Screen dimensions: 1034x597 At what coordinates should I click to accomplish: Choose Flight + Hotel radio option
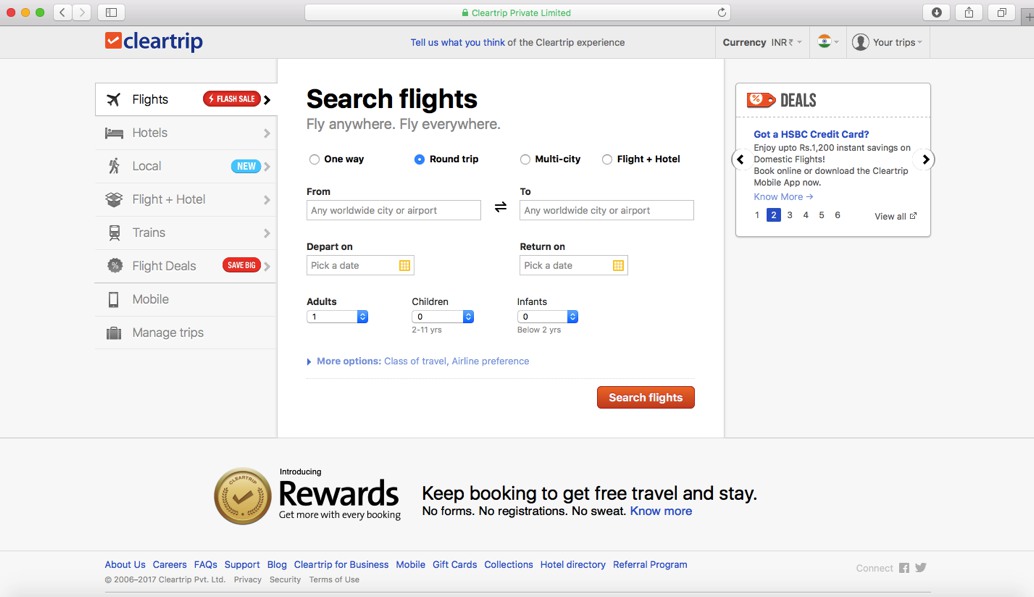coord(607,159)
